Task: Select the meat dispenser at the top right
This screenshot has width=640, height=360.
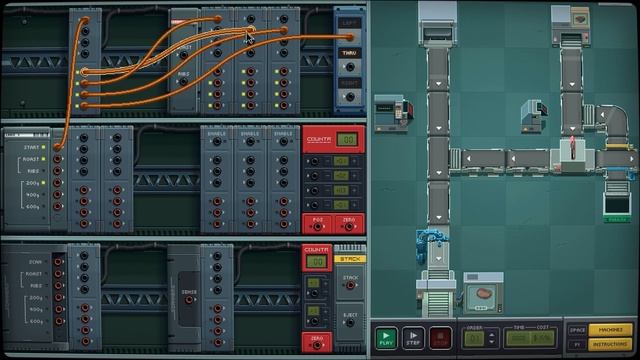Action: (x=571, y=25)
